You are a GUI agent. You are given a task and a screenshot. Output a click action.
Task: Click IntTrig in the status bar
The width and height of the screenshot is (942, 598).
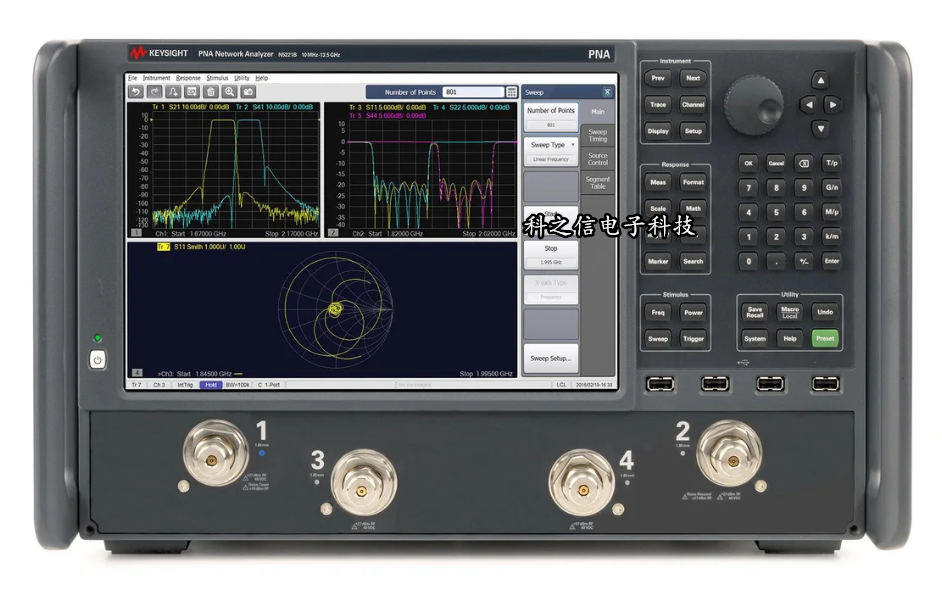185,385
